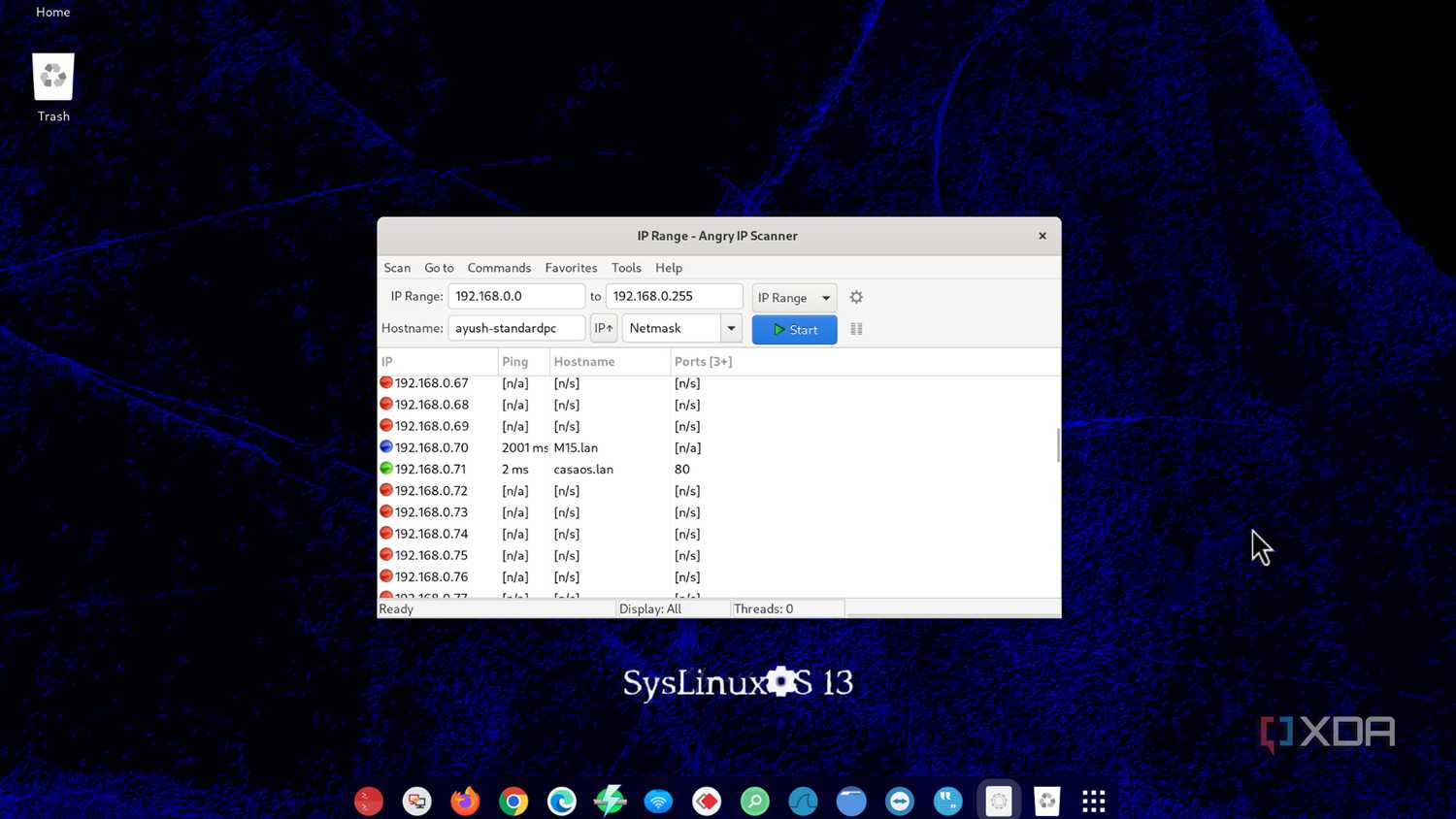
Task: Sort results by the Hostname column header
Action: click(611, 361)
